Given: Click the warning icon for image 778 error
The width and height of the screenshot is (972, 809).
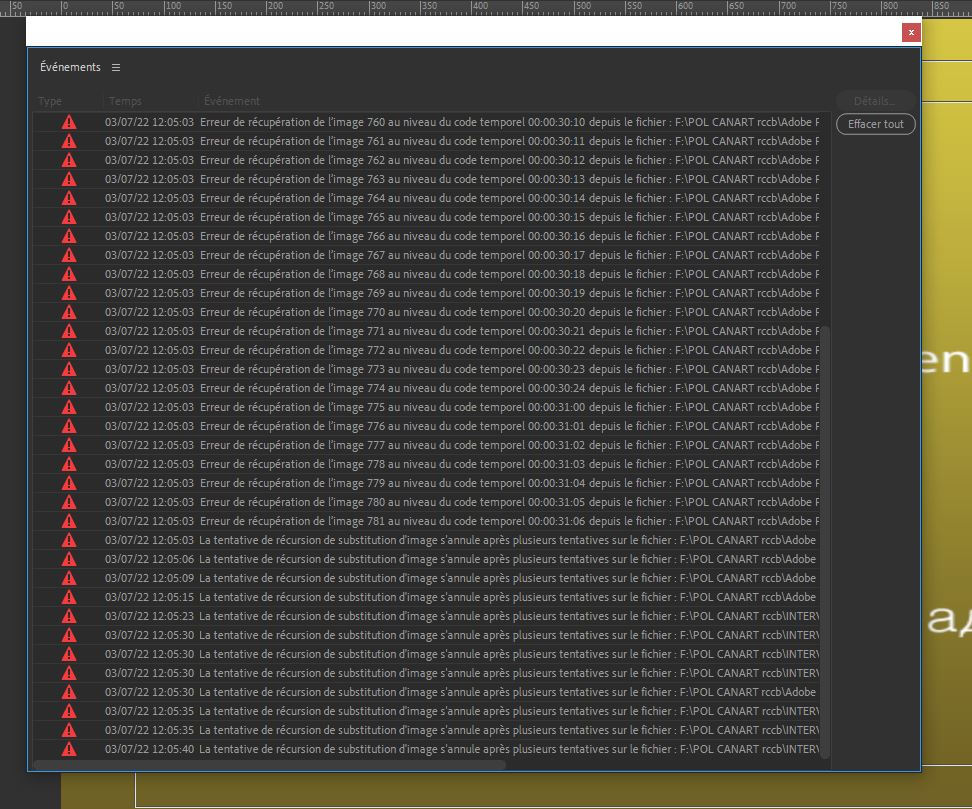Looking at the screenshot, I should pos(69,464).
